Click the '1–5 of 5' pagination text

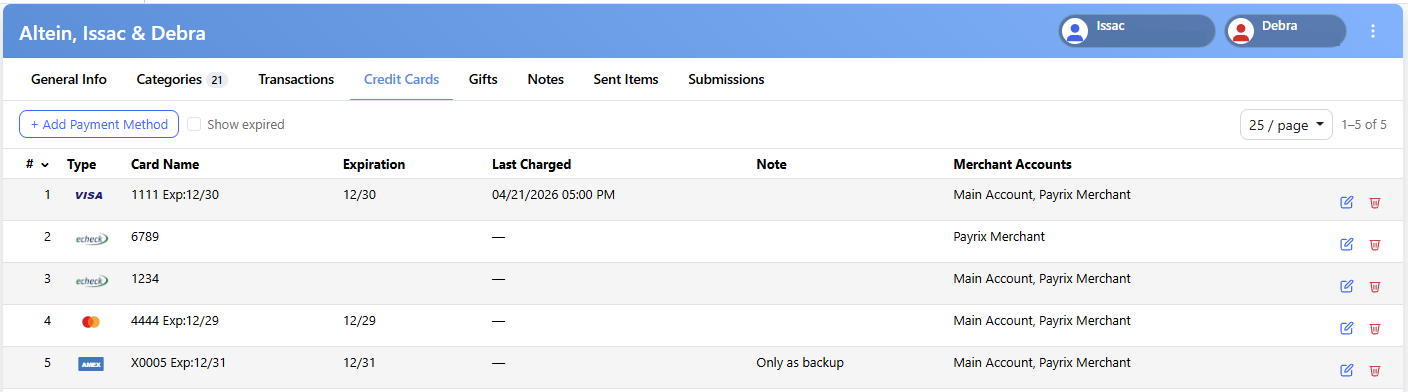click(1364, 125)
